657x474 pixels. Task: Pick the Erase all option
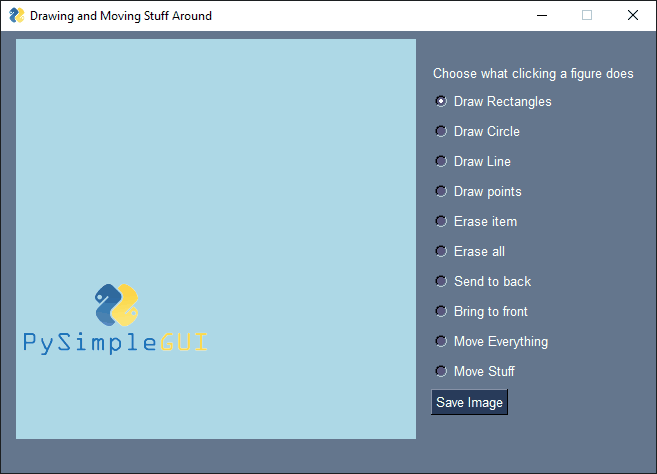point(441,251)
